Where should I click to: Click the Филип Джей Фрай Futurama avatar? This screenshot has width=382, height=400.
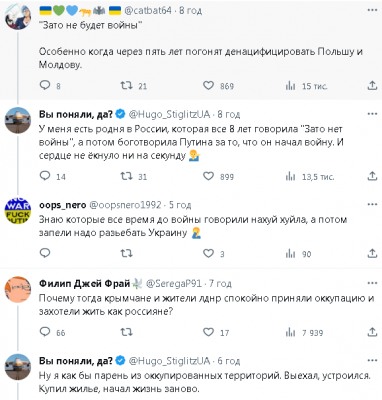click(x=18, y=289)
